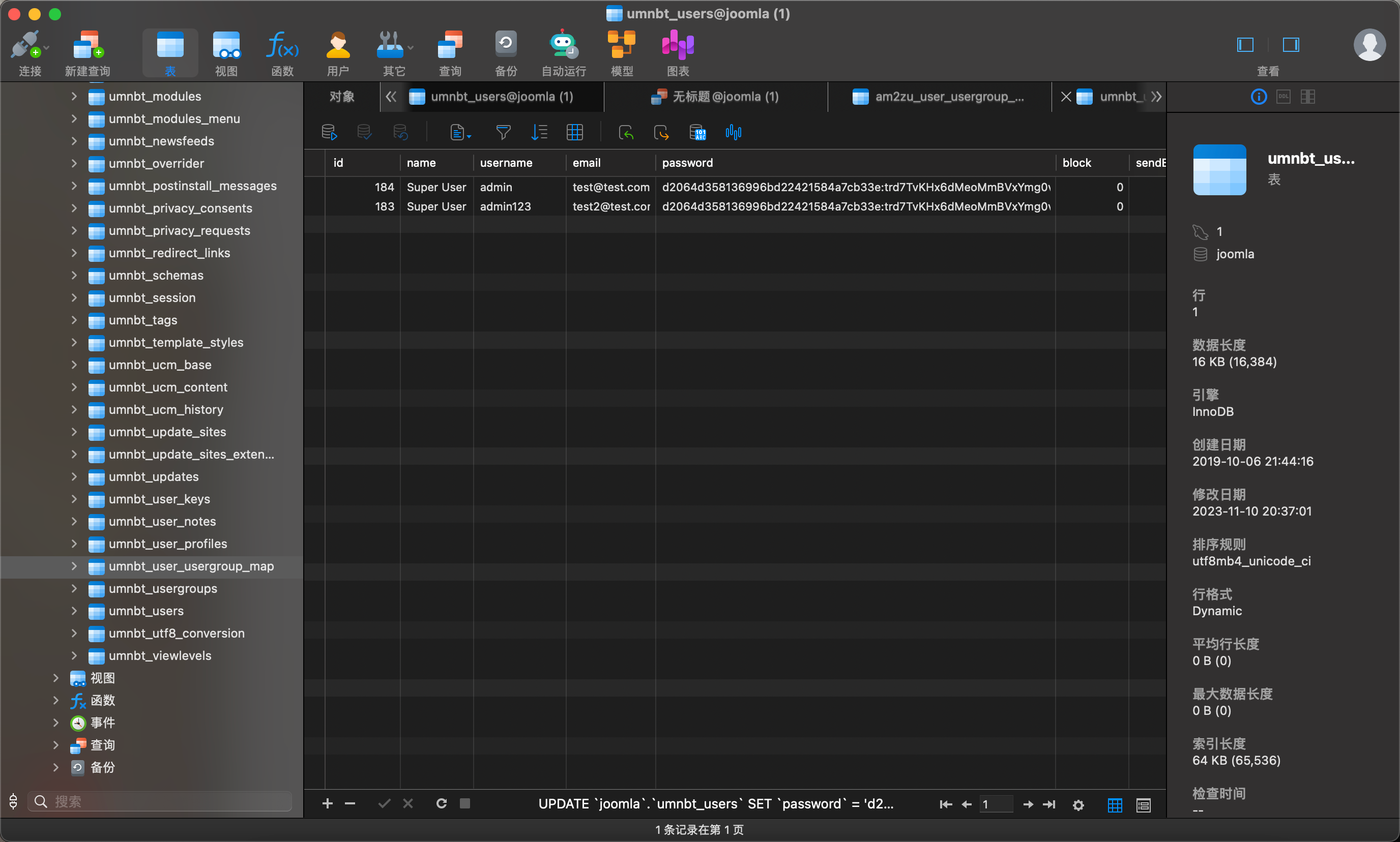Viewport: 1400px width, 842px height.
Task: Click the begin transaction icon
Action: [x=329, y=132]
